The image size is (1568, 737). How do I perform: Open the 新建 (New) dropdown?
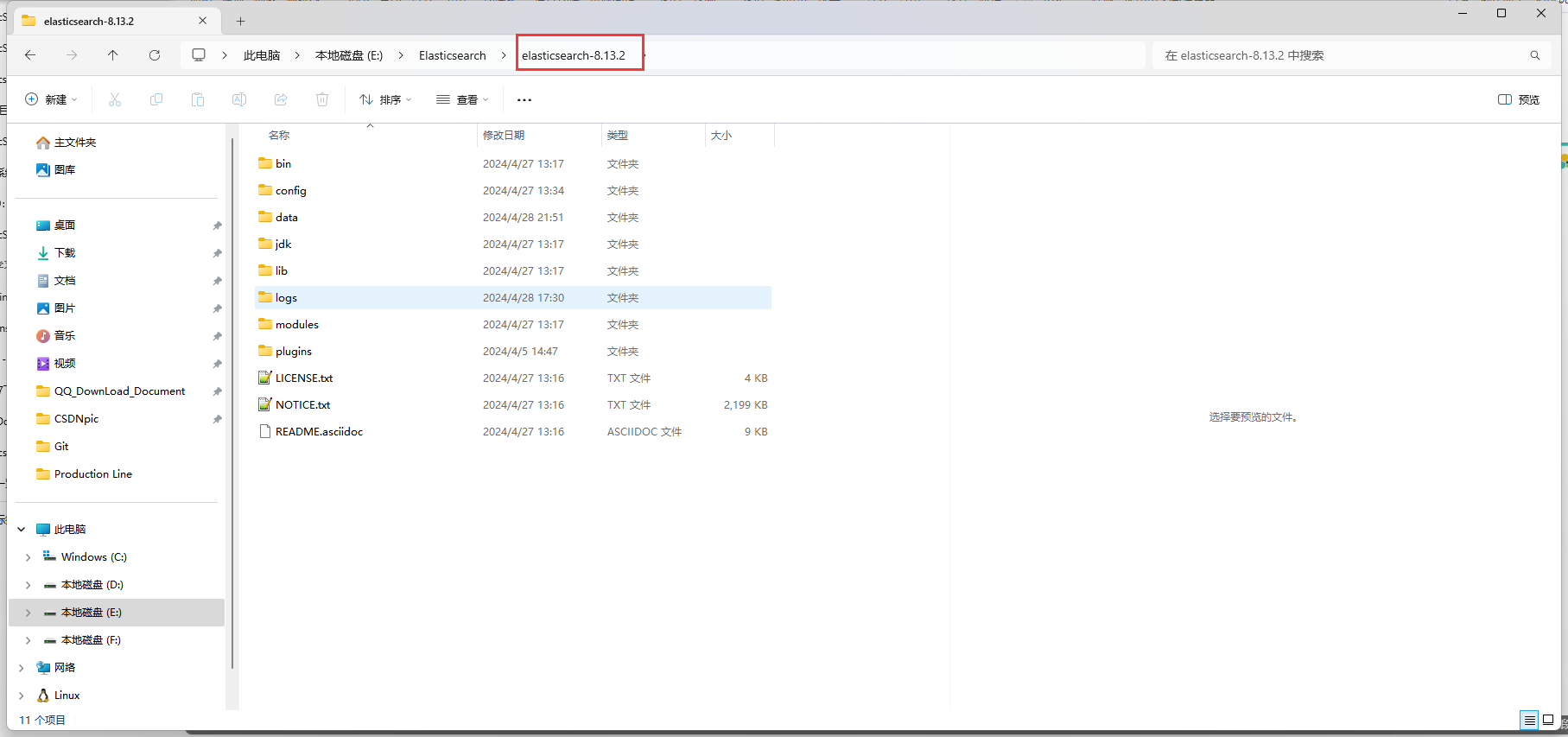[51, 99]
